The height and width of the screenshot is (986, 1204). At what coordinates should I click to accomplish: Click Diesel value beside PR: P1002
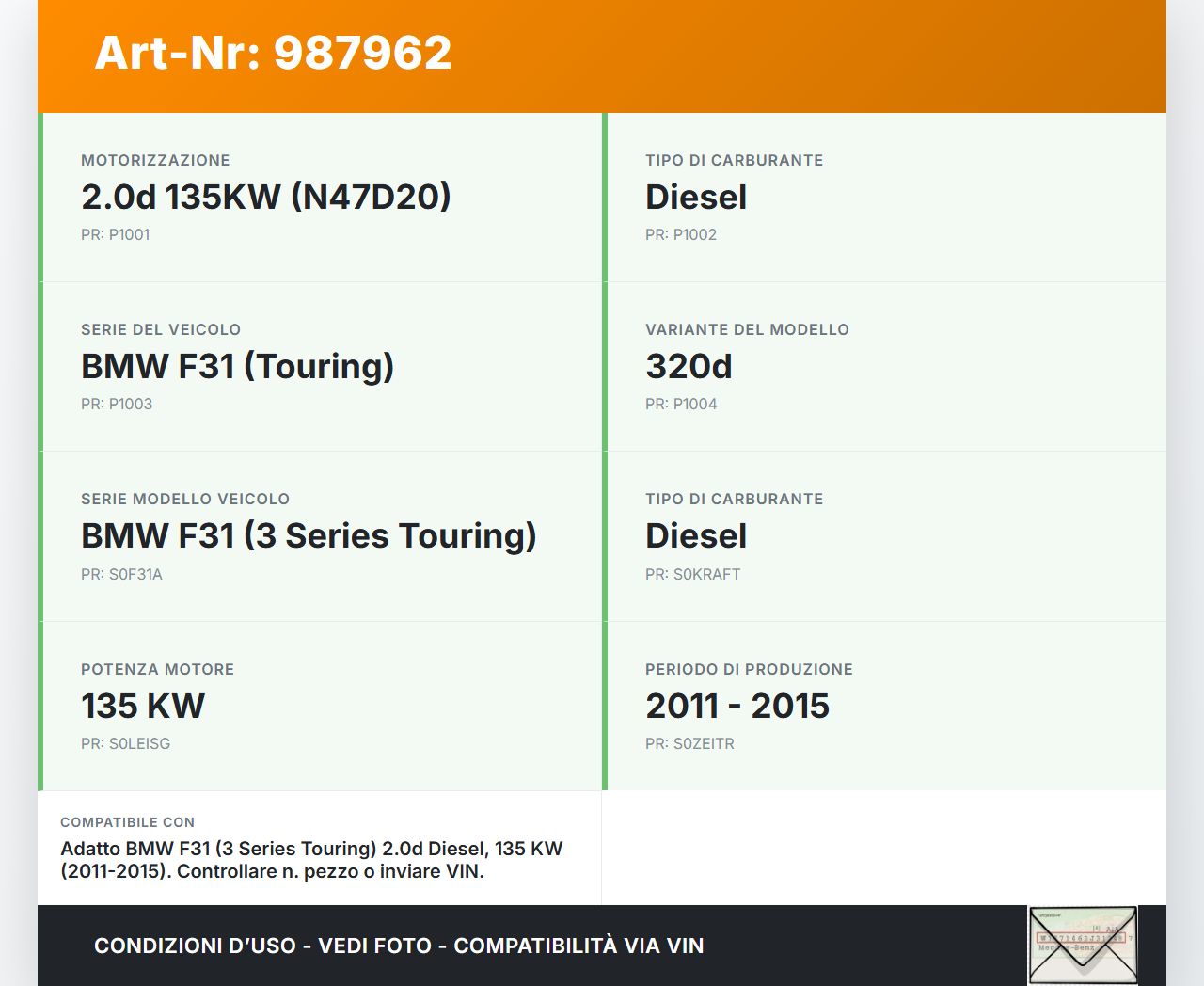696,197
